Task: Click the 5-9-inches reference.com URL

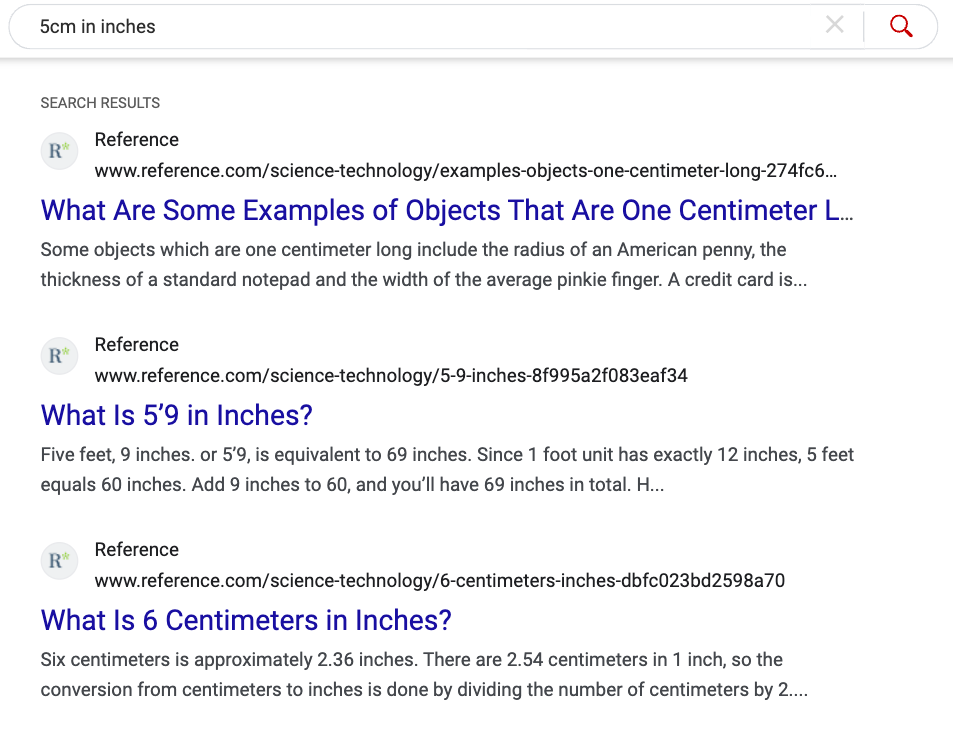Action: coord(391,376)
